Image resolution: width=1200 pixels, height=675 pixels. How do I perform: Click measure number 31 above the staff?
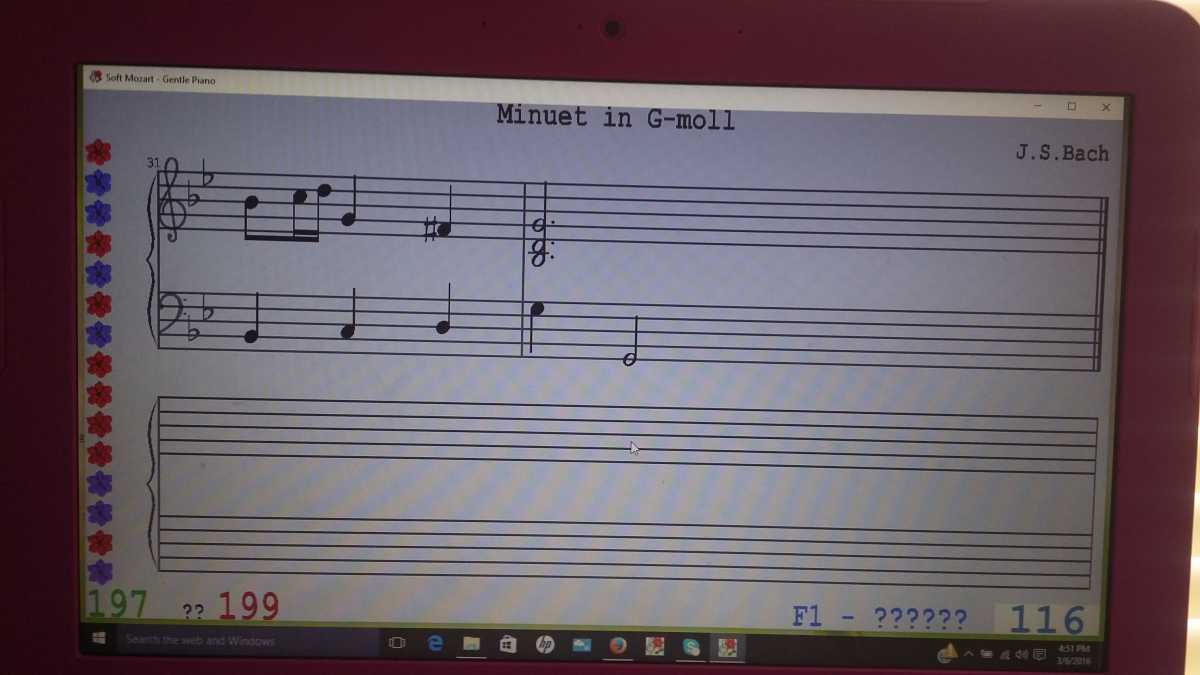152,162
